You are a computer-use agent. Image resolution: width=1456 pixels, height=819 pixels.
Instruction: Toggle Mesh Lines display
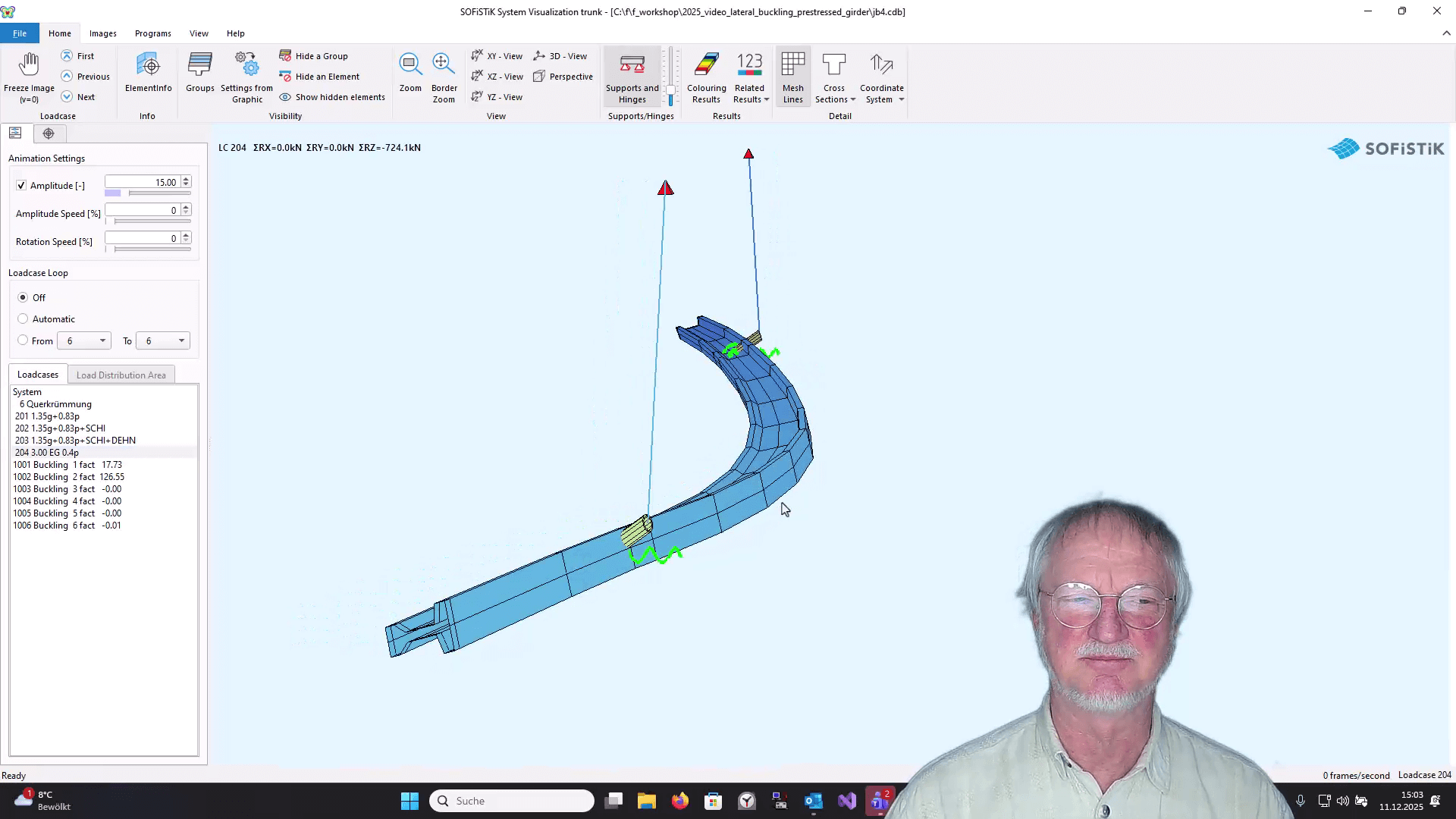(x=792, y=76)
